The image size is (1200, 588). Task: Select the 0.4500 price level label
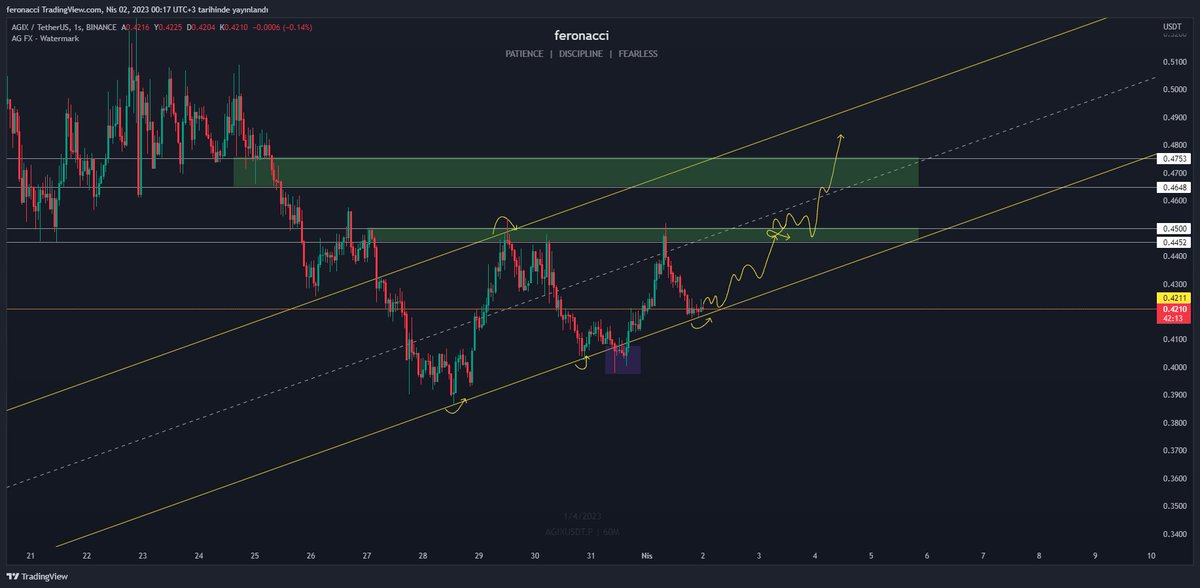1172,228
